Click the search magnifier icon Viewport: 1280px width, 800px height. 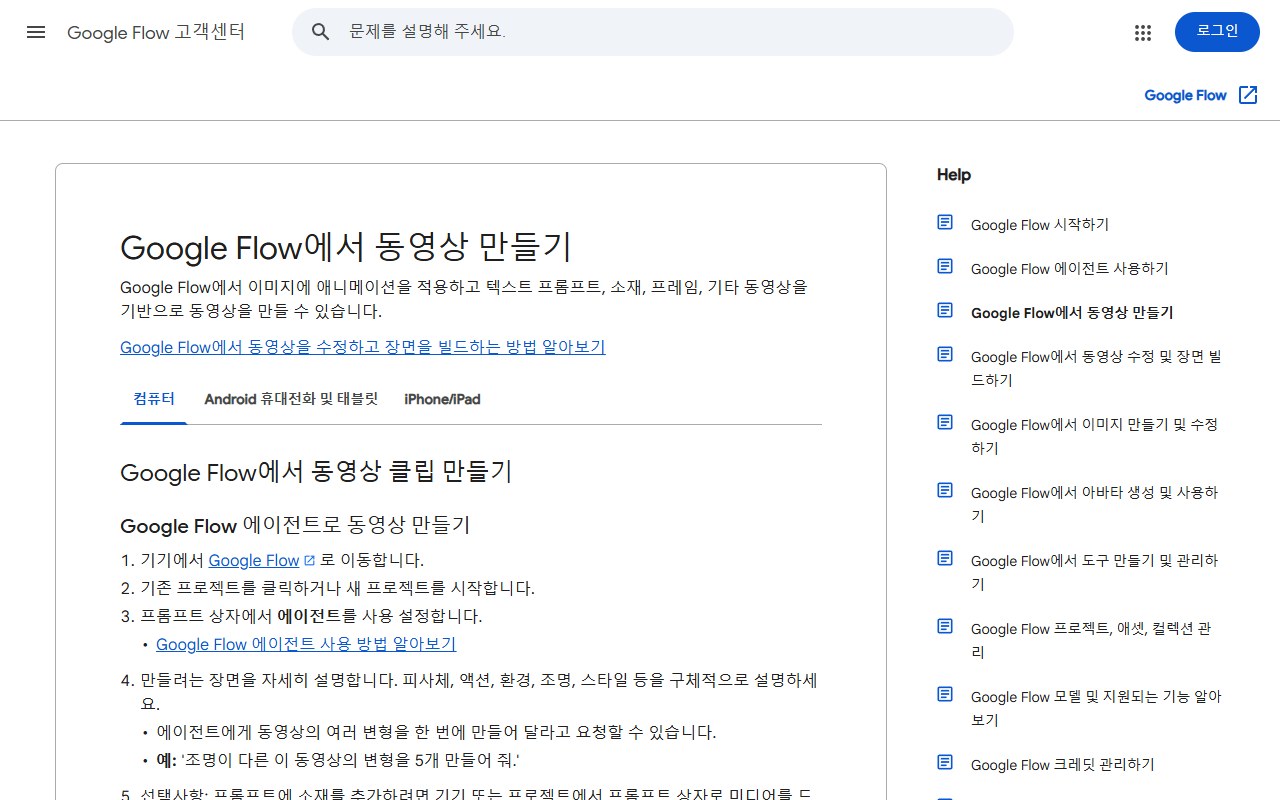[321, 32]
